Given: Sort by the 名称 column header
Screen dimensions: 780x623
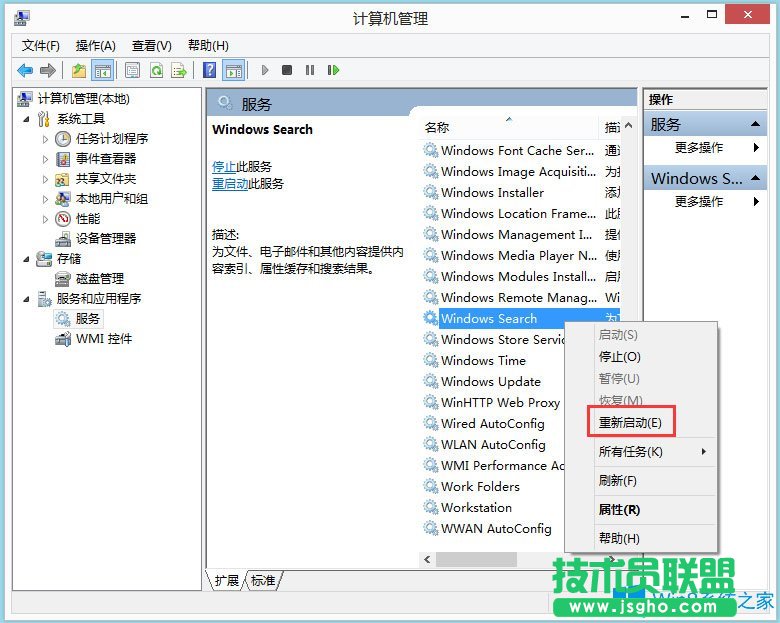Looking at the screenshot, I should [x=509, y=127].
